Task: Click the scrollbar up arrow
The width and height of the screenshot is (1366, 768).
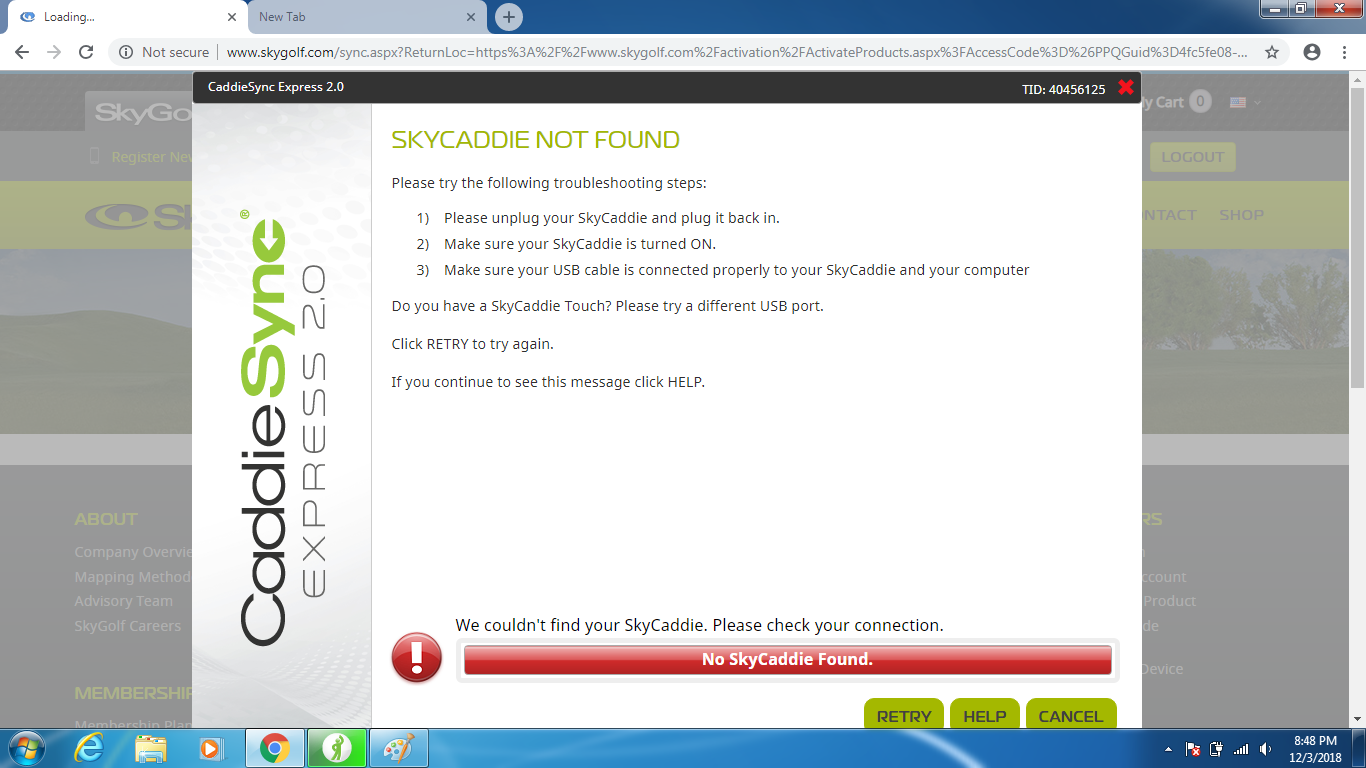Action: tap(1357, 79)
